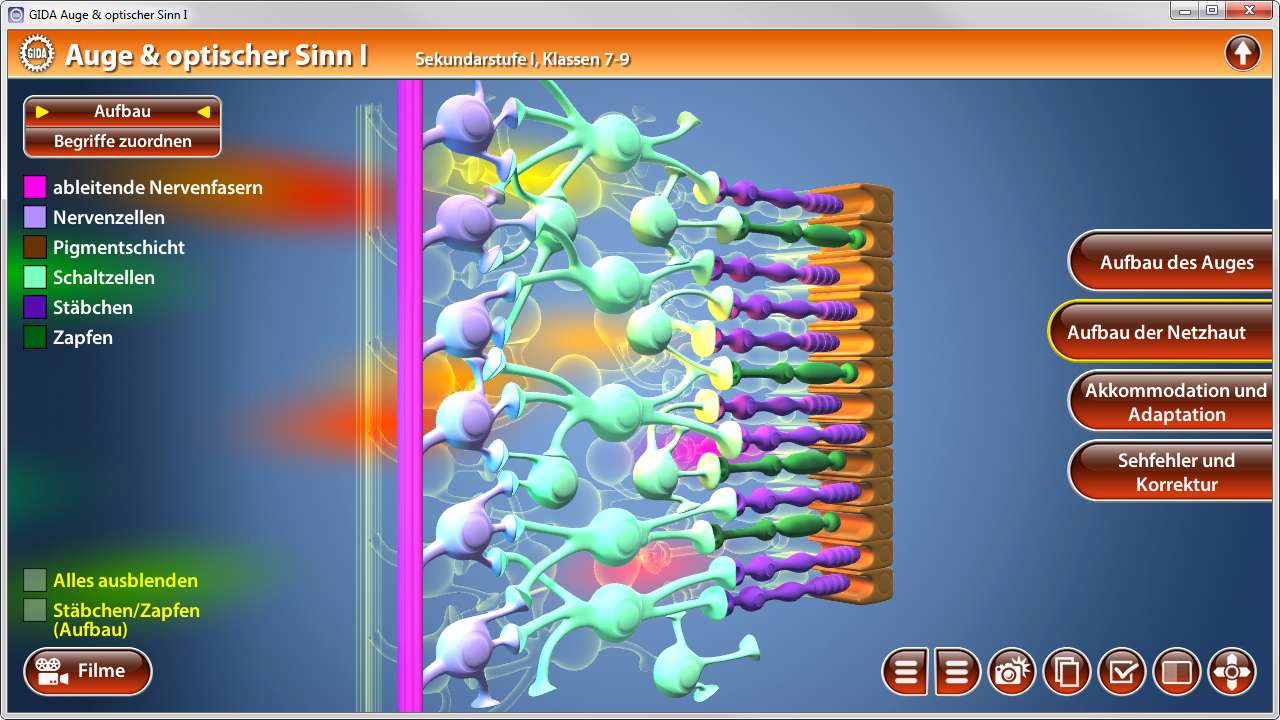The height and width of the screenshot is (720, 1280).
Task: Click the right-half menu list icon
Action: click(x=957, y=672)
